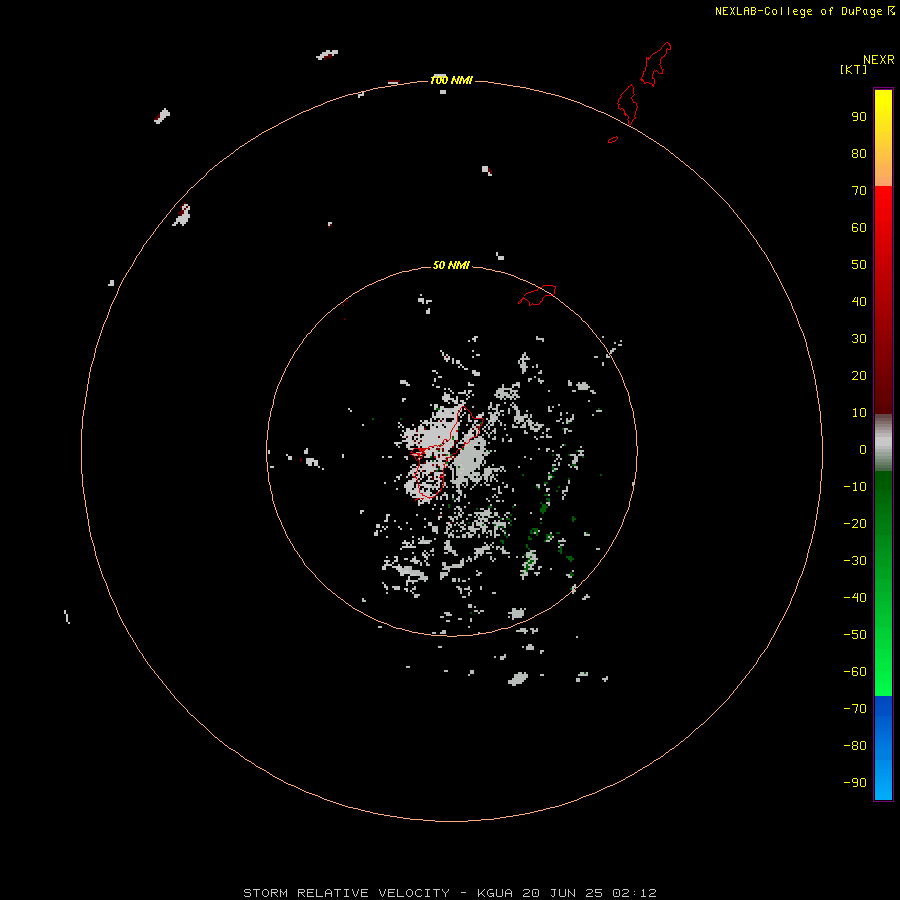Click the Storm Relative Velocity KGUA caption

click(x=450, y=893)
